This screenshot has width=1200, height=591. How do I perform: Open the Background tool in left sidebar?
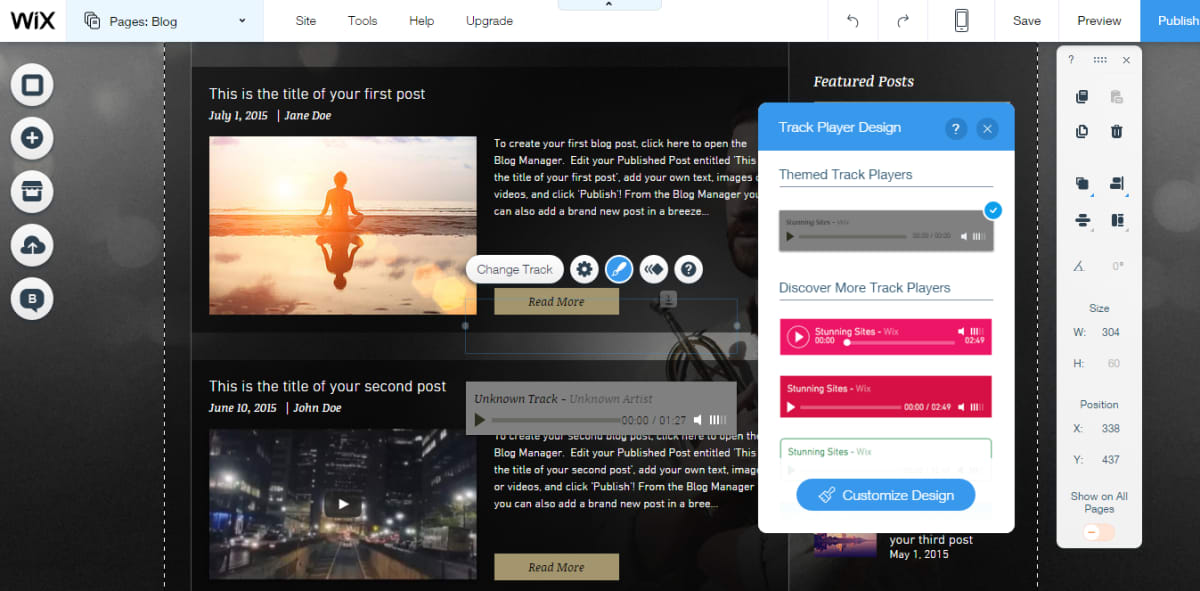pyautogui.click(x=32, y=85)
